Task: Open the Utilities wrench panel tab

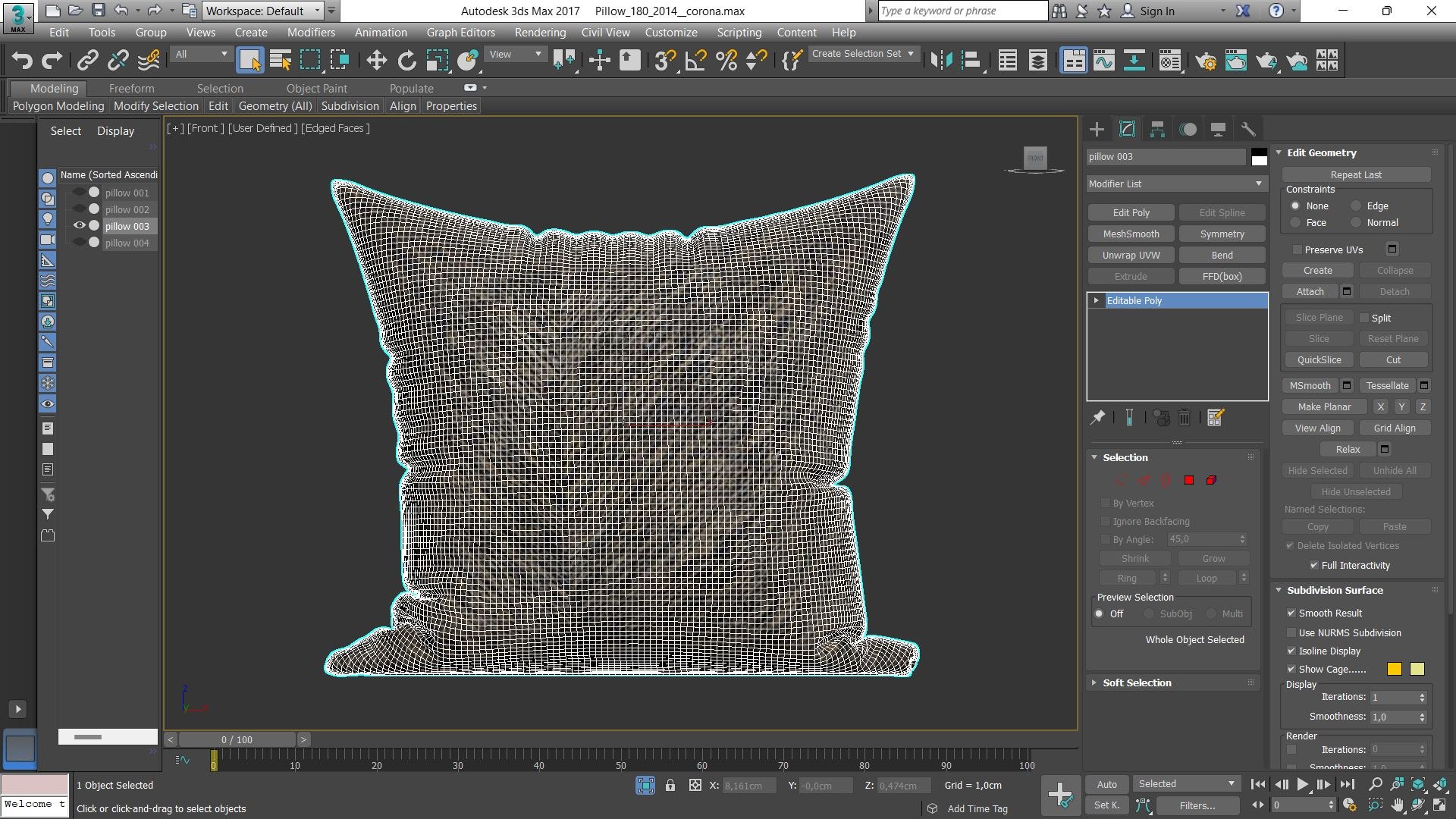Action: tap(1247, 130)
